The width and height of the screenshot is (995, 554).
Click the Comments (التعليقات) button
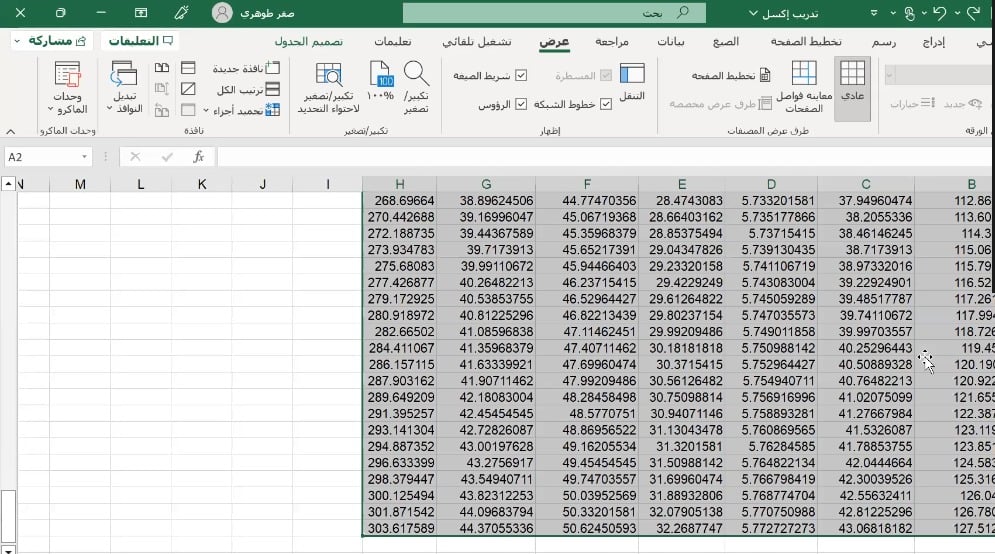click(140, 41)
